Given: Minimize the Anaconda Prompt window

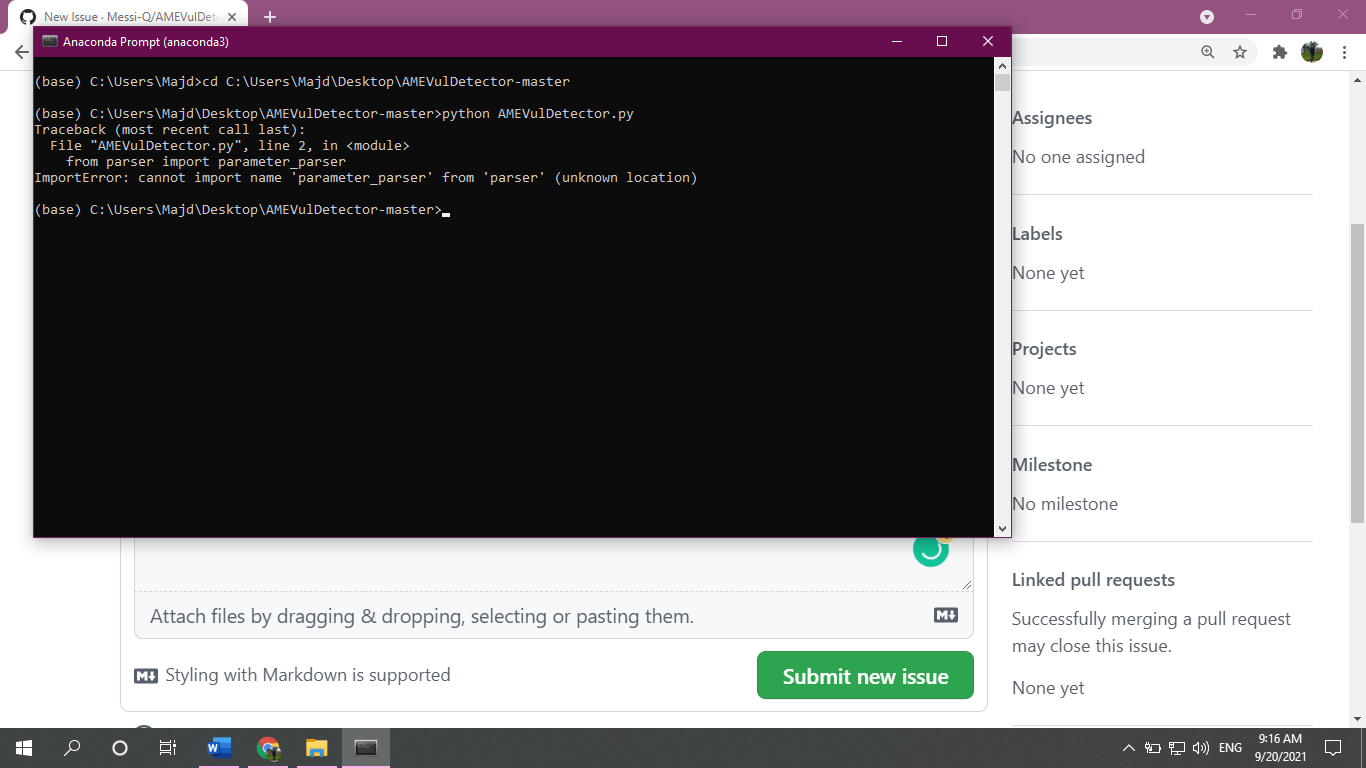Looking at the screenshot, I should tap(896, 41).
